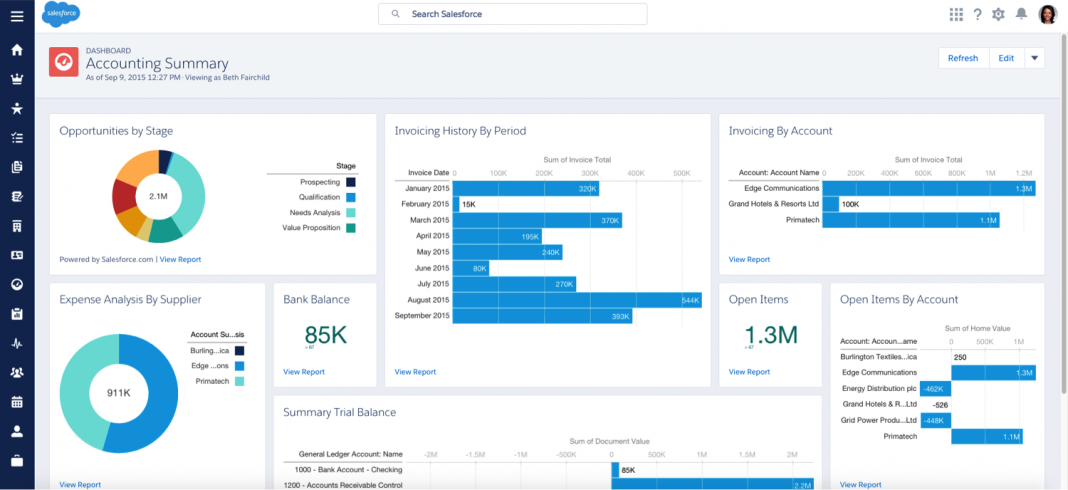Click Burling...ica legend swatch
The width and height of the screenshot is (1068, 490).
point(240,351)
